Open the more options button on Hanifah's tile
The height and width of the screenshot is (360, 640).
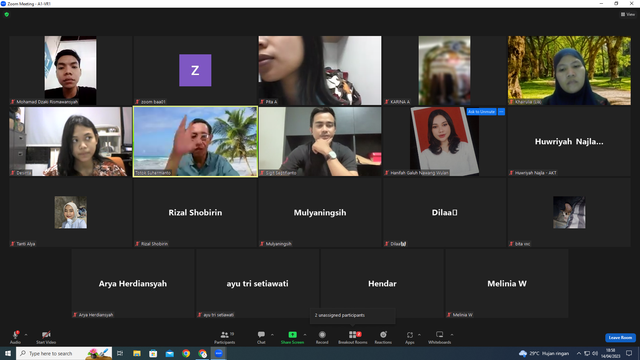pos(501,111)
